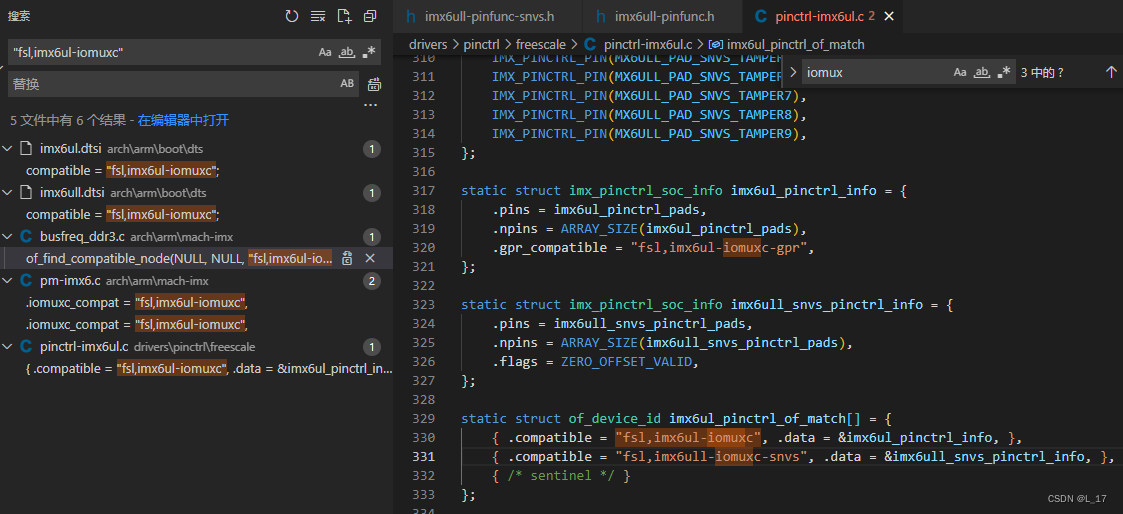Collapse the imx6ul.dtsi result group
1123x514 pixels.
[x=8, y=149]
